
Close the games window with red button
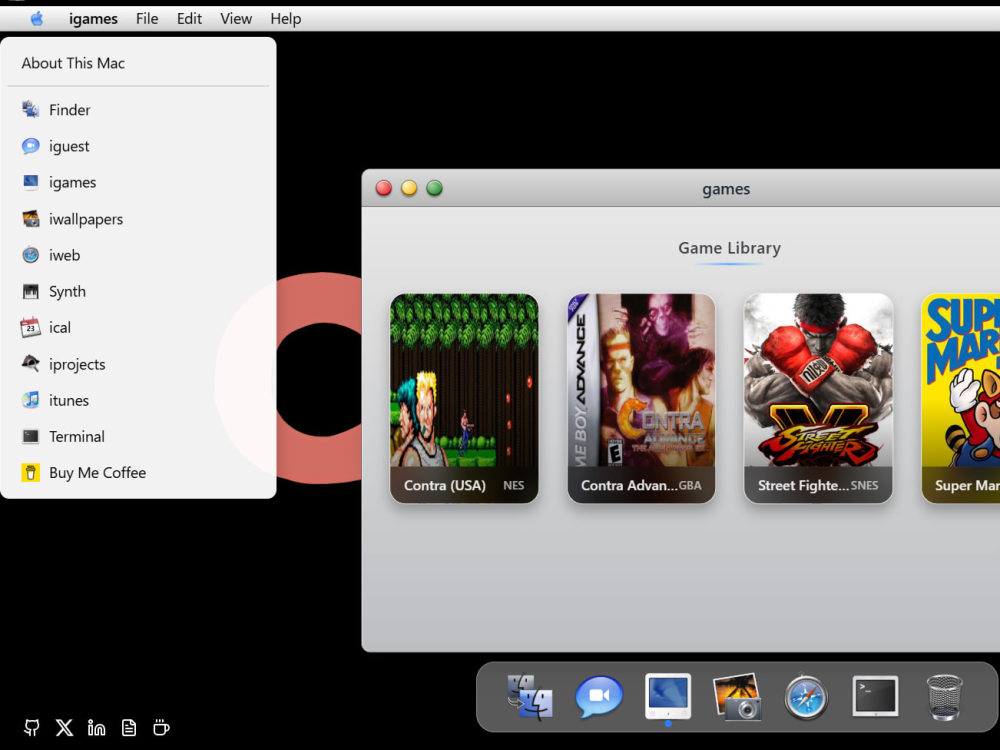[x=383, y=188]
